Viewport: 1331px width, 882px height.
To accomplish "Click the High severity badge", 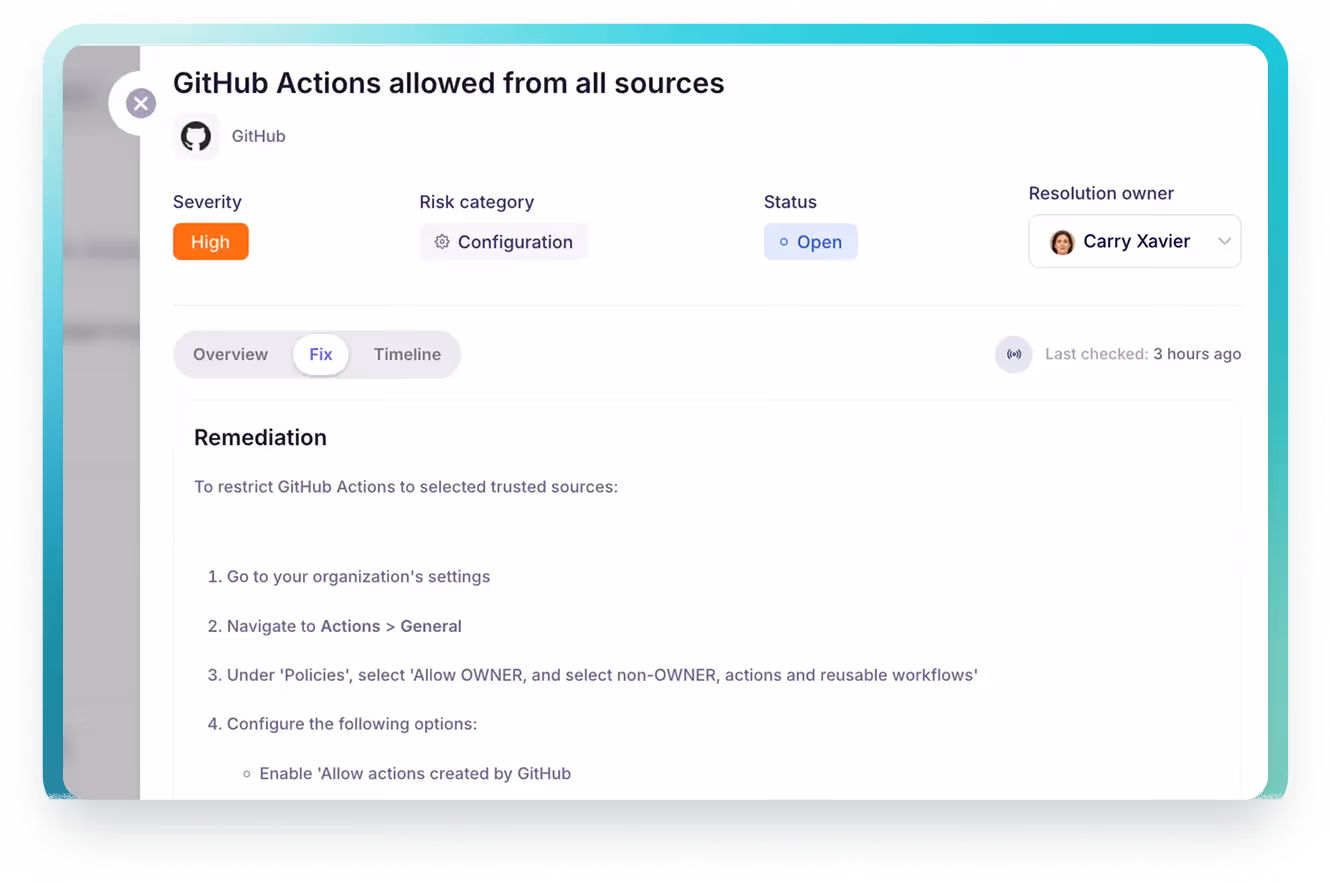I will (x=211, y=242).
